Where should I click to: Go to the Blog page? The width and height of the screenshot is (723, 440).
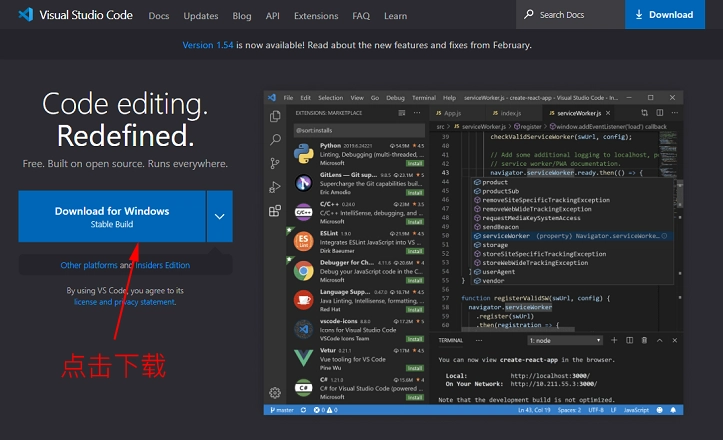coord(242,16)
